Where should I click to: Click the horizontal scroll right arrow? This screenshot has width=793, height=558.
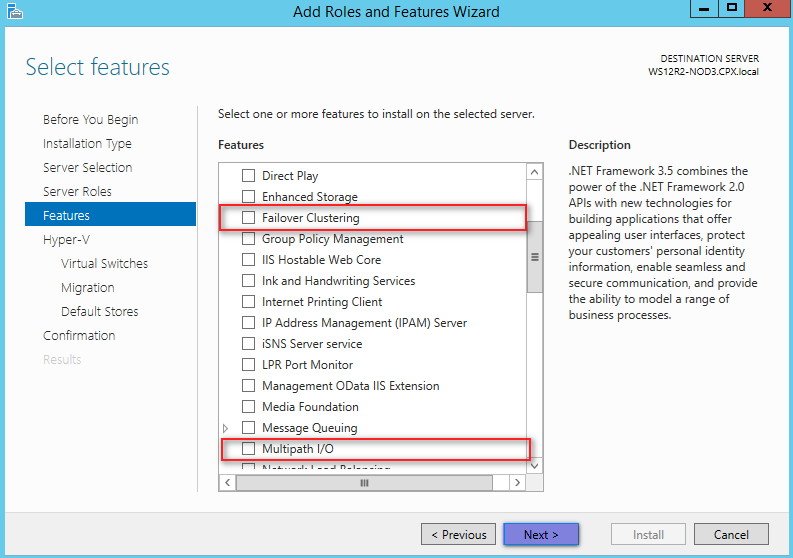pyautogui.click(x=517, y=483)
